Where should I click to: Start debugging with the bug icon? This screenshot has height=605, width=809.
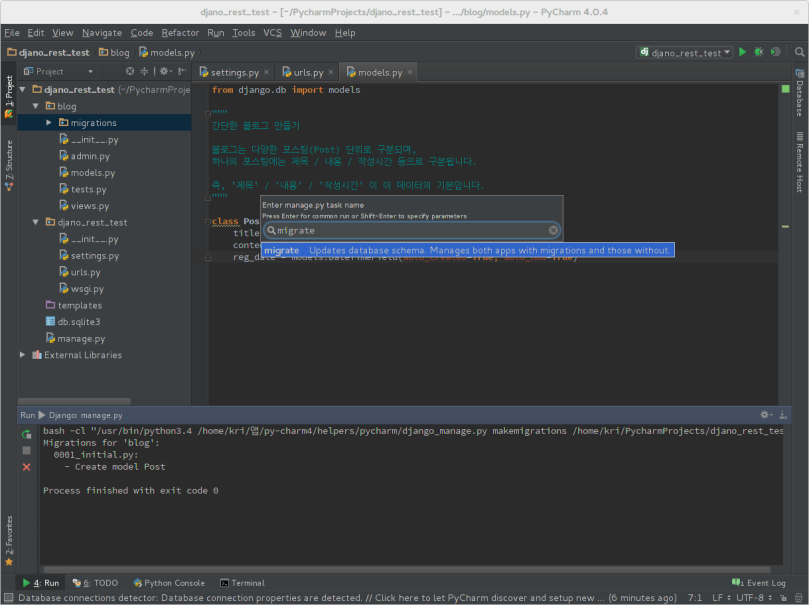click(759, 52)
